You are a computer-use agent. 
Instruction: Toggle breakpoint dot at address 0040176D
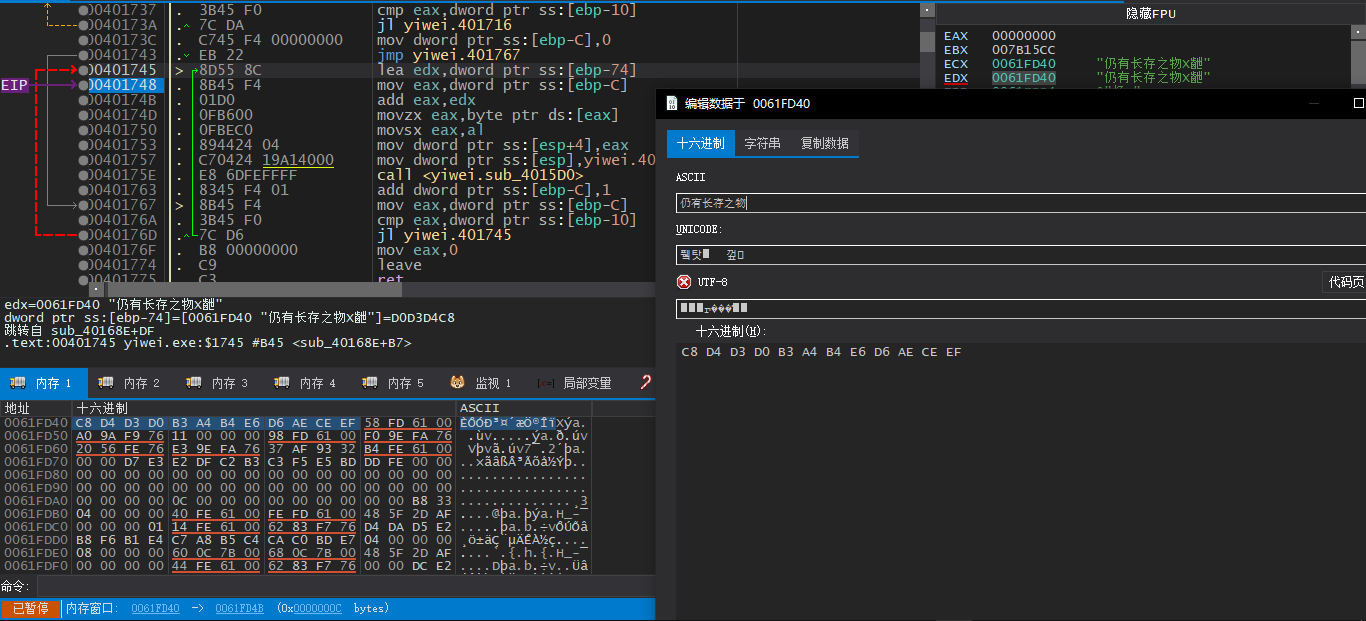click(x=82, y=235)
